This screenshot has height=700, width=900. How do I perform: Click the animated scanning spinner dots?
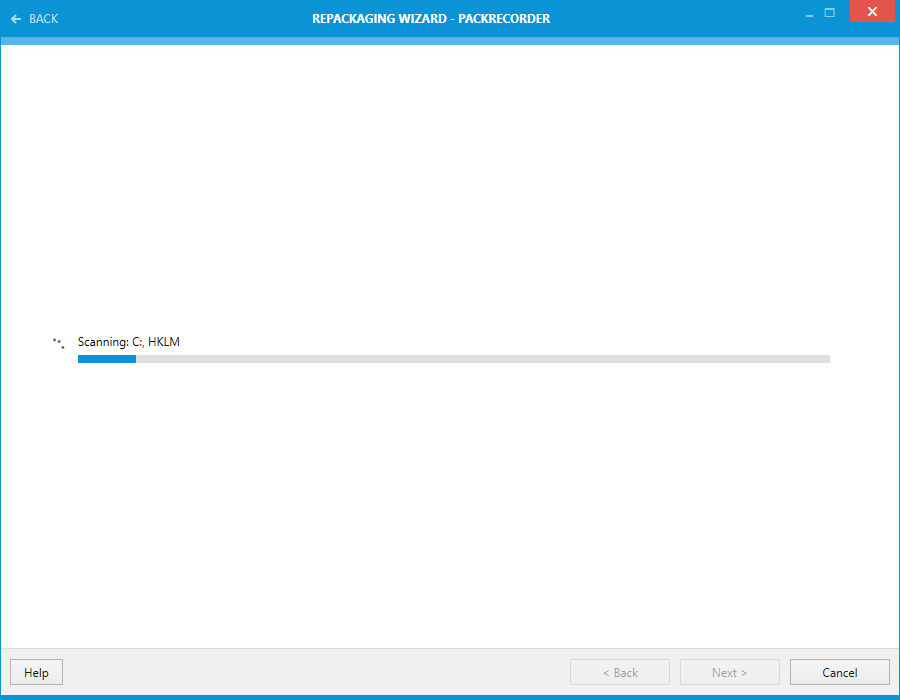coord(57,342)
